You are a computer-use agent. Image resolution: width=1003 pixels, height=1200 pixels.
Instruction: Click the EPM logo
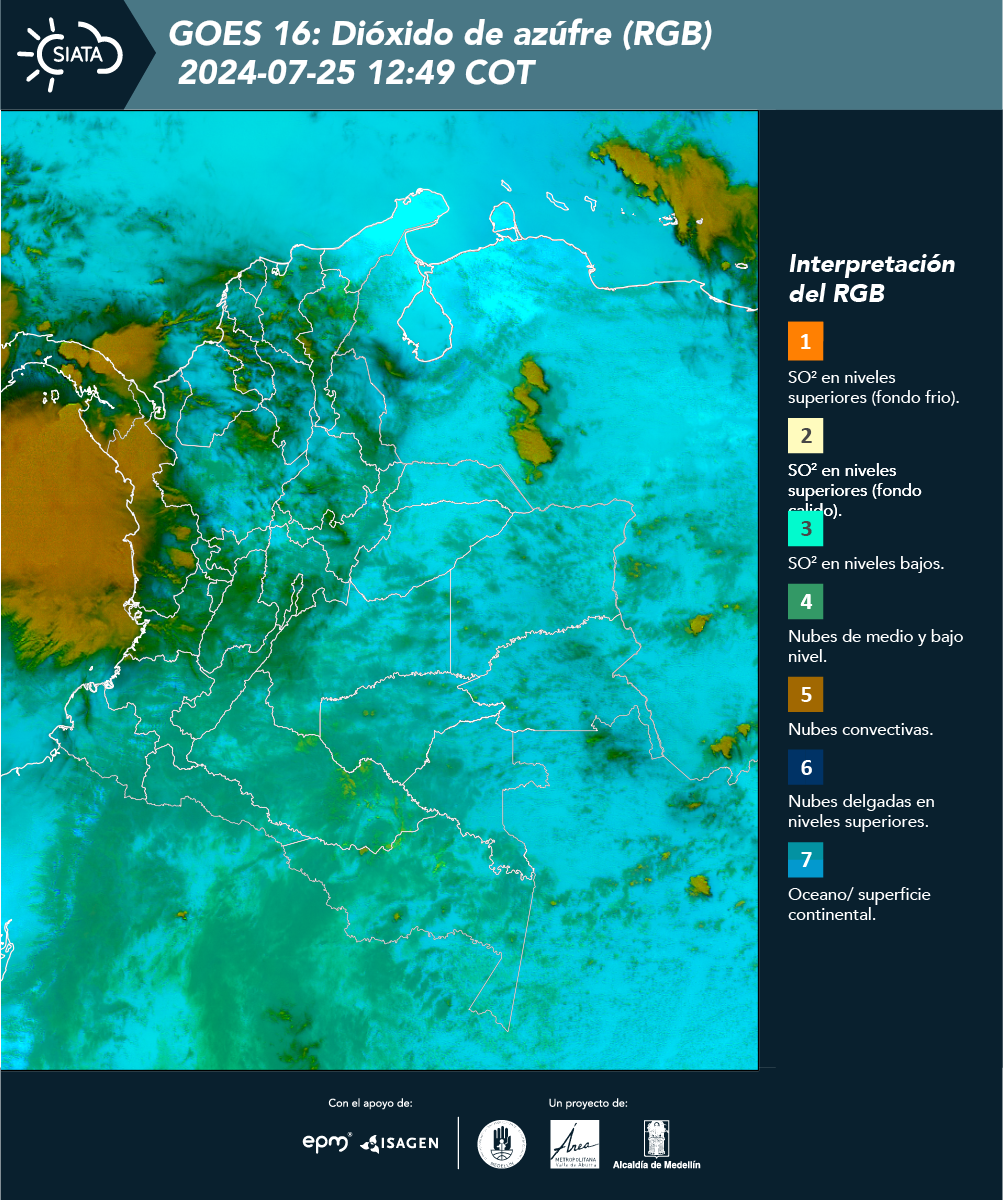[x=327, y=1142]
